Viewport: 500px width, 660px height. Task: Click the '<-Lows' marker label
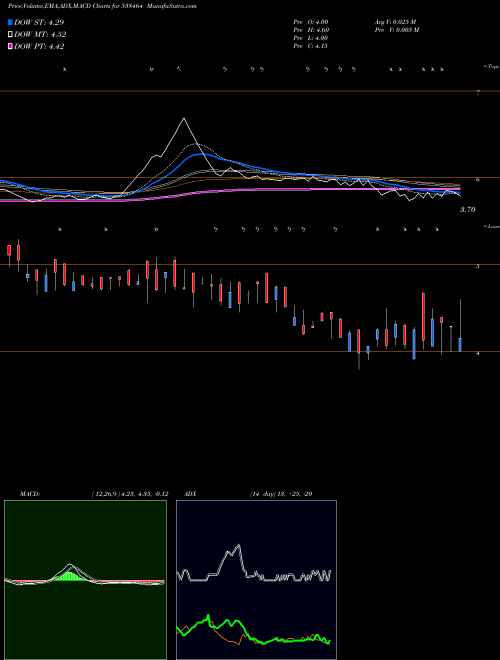[x=492, y=226]
